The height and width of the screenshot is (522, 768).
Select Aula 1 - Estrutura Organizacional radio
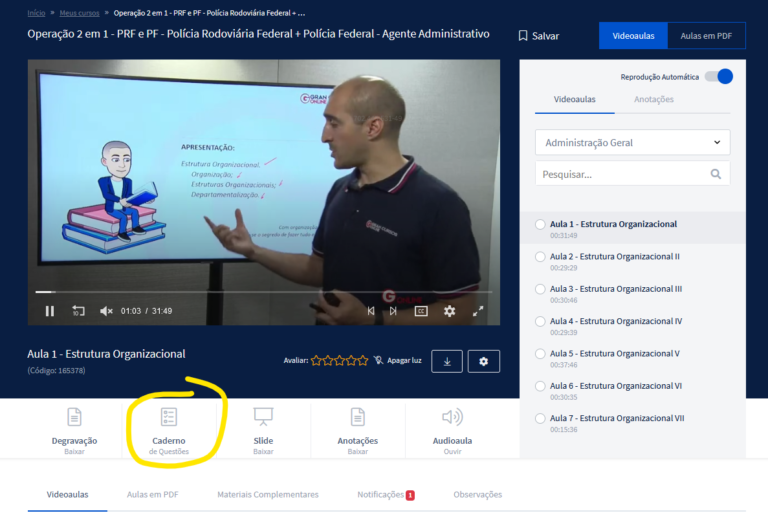coord(540,224)
